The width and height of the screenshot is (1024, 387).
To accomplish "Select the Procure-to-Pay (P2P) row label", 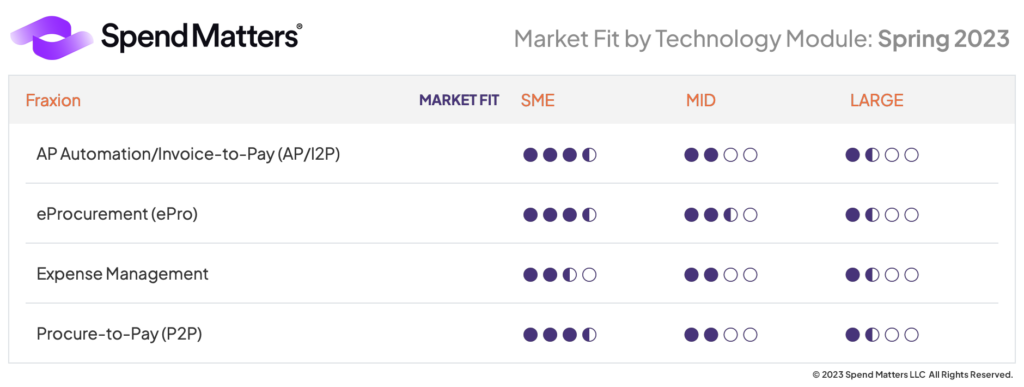I will (119, 334).
